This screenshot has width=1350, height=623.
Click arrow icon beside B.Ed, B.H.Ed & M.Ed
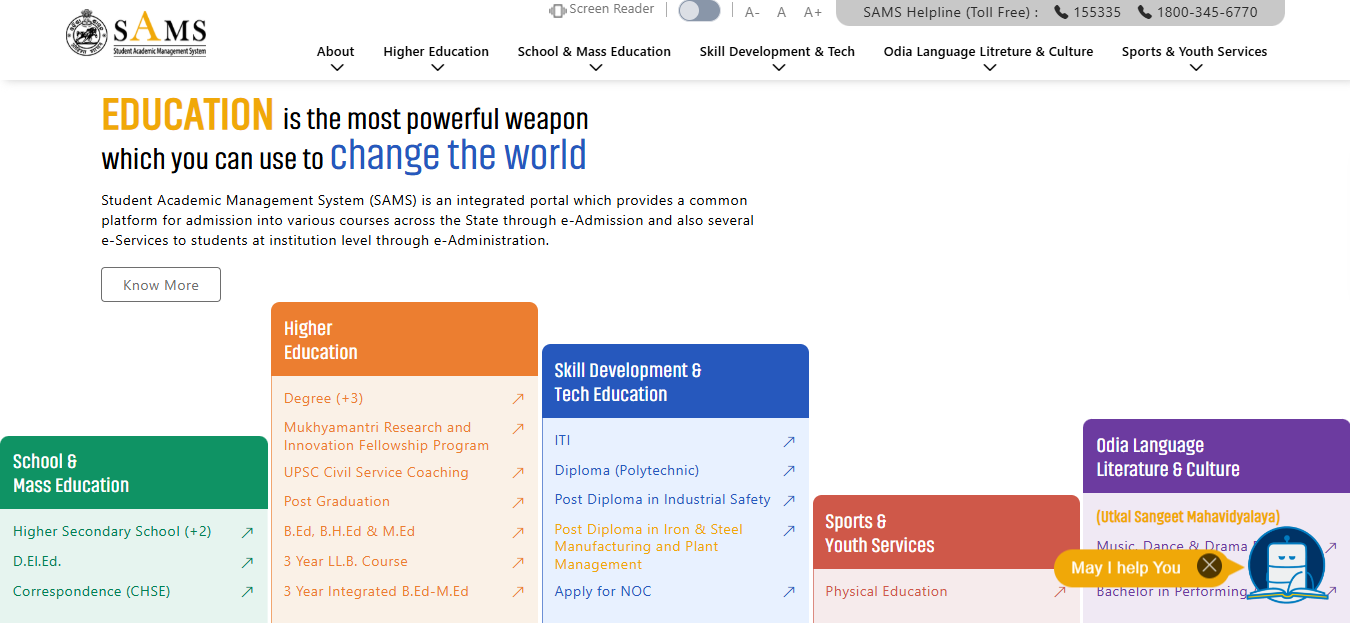(x=518, y=532)
